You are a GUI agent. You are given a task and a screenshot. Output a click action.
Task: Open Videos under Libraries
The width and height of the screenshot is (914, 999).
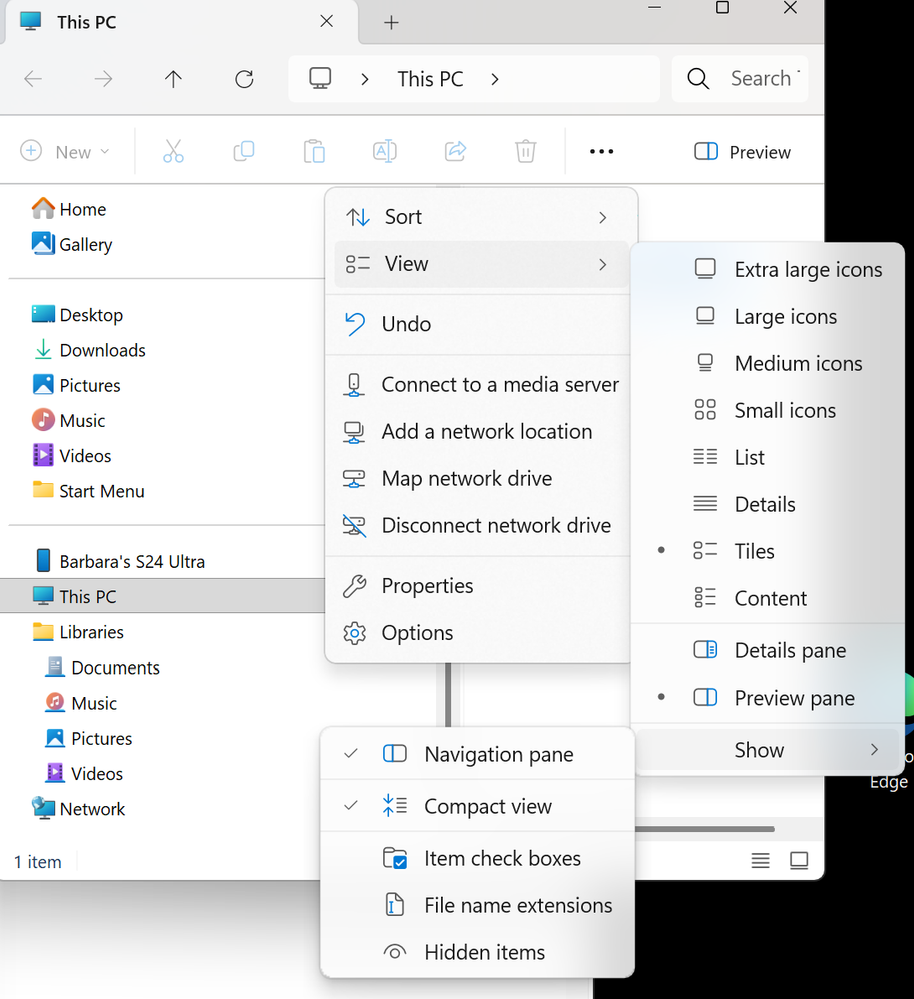[83, 773]
